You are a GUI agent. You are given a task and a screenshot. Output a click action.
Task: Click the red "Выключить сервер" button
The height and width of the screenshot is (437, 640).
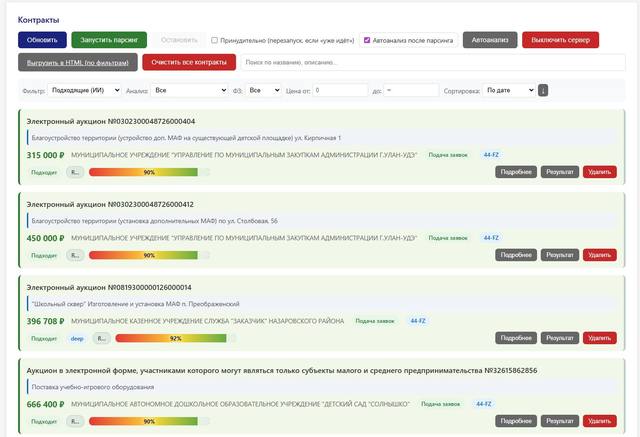[560, 40]
